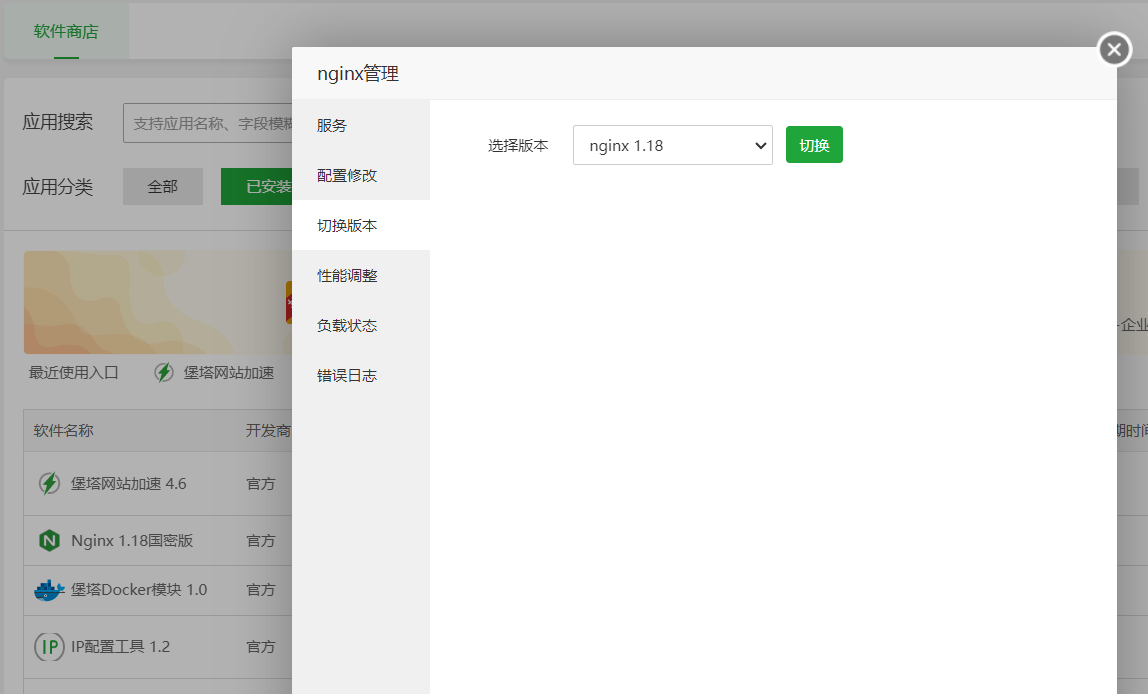Click the green 切换 button
Viewport: 1148px width, 694px height.
coord(814,145)
